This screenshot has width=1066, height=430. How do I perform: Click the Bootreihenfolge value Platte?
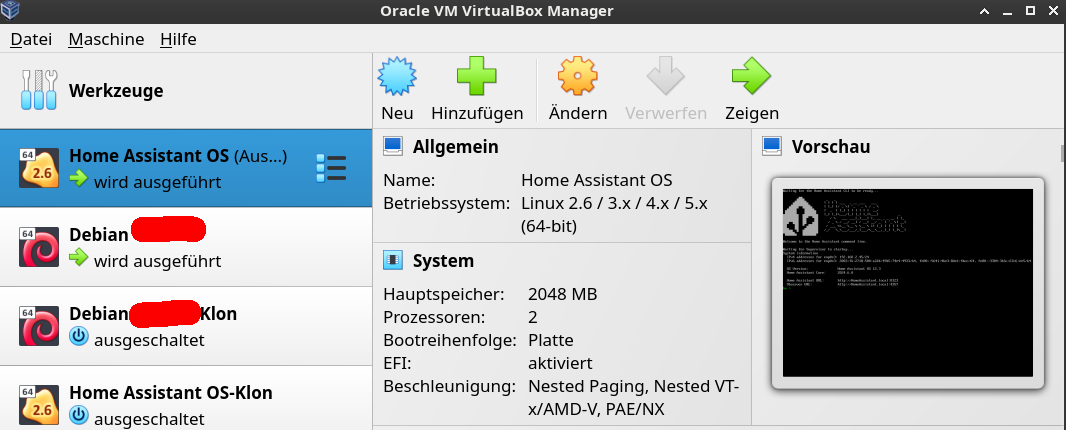click(x=551, y=340)
